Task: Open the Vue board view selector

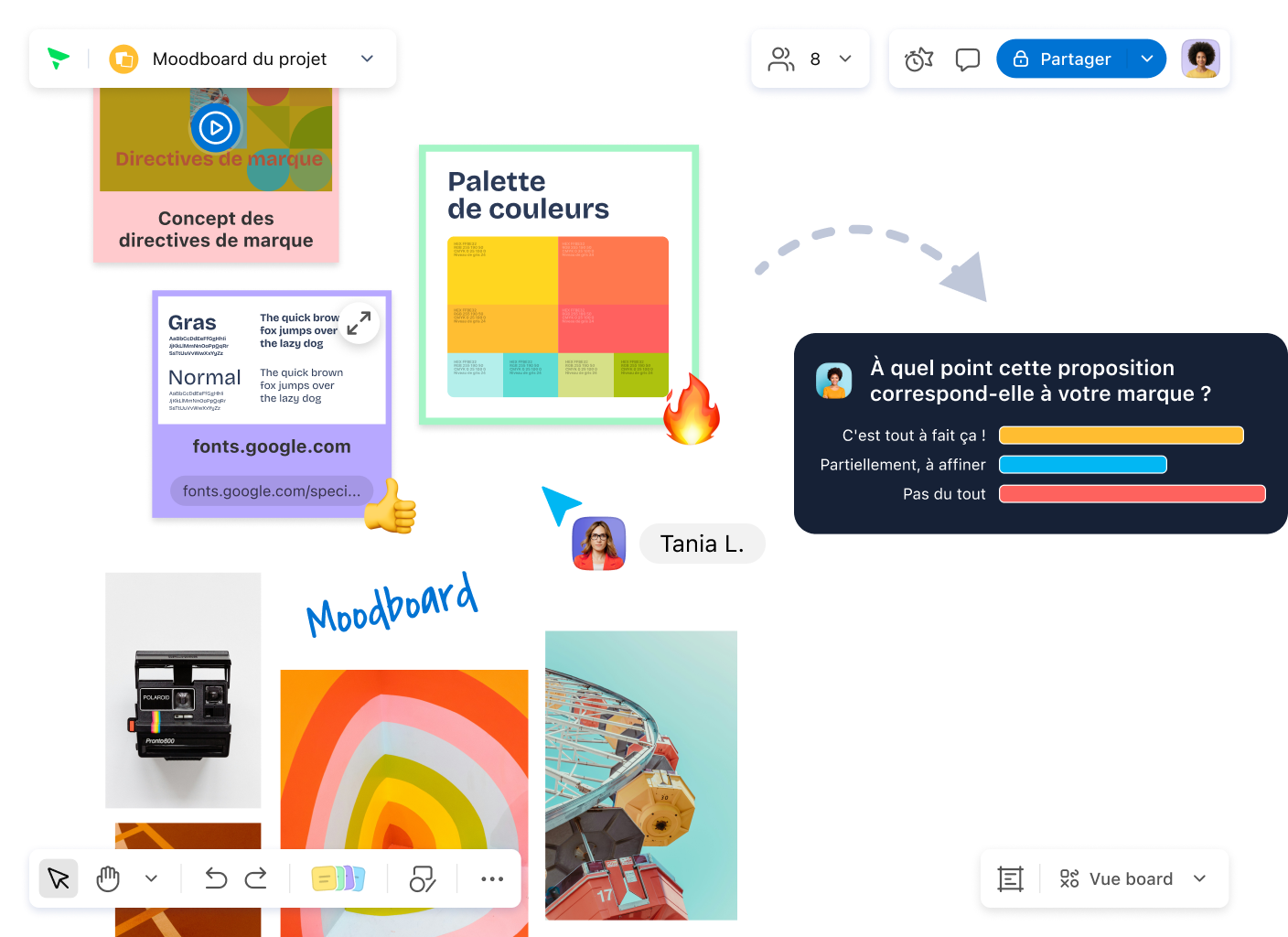Action: [x=1132, y=878]
